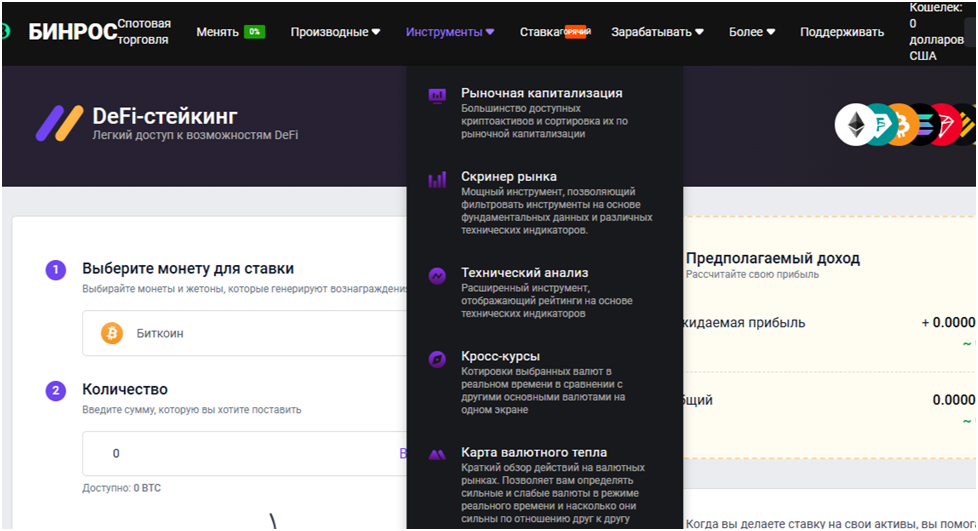The image size is (978, 531).
Task: Open the Менять menu item
Action: click(x=218, y=32)
